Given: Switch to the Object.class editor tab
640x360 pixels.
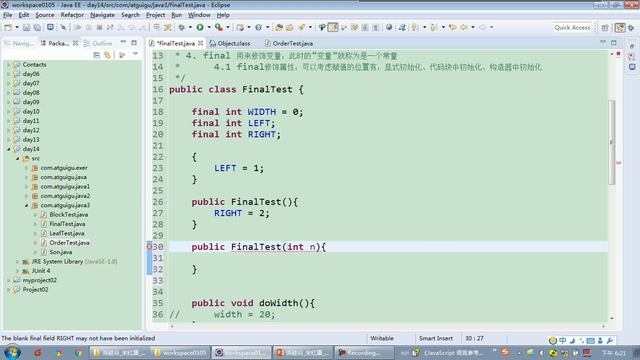Looking at the screenshot, I should pyautogui.click(x=231, y=43).
